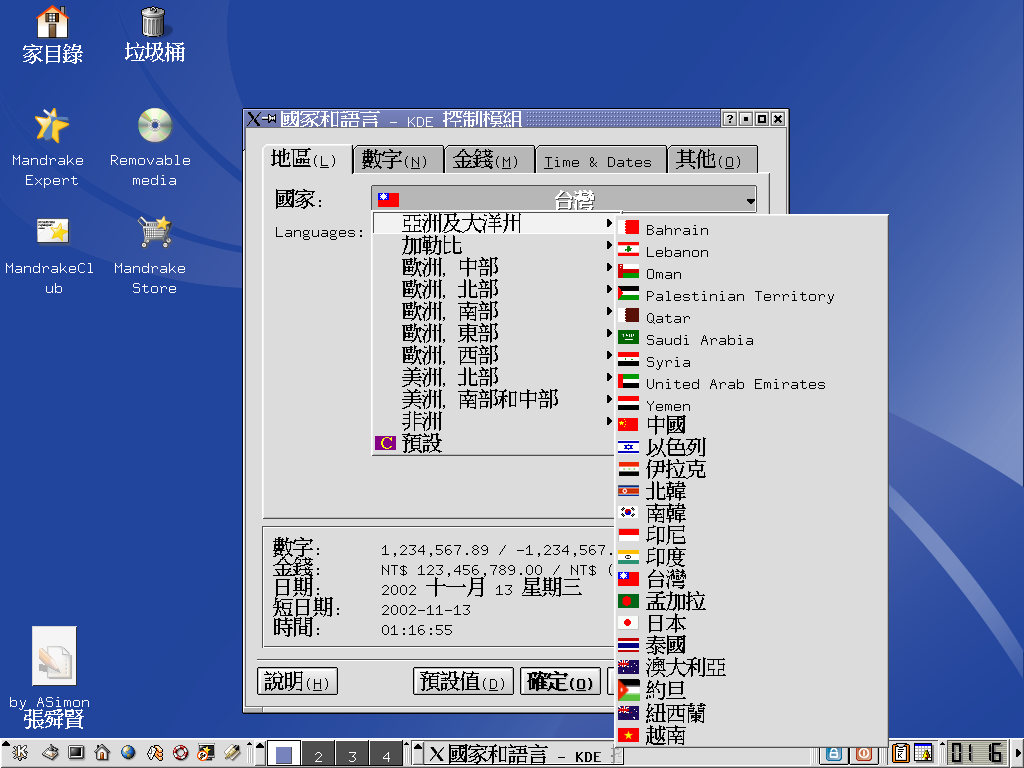The width and height of the screenshot is (1024, 768).
Task: Open the Klipper clipboard tray icon
Action: pyautogui.click(x=901, y=753)
